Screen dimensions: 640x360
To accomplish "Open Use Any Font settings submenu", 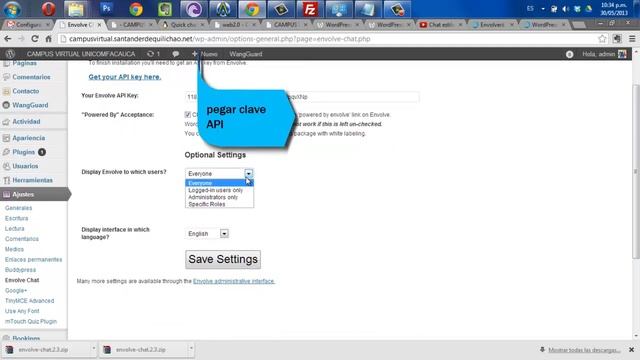I will coord(22,311).
